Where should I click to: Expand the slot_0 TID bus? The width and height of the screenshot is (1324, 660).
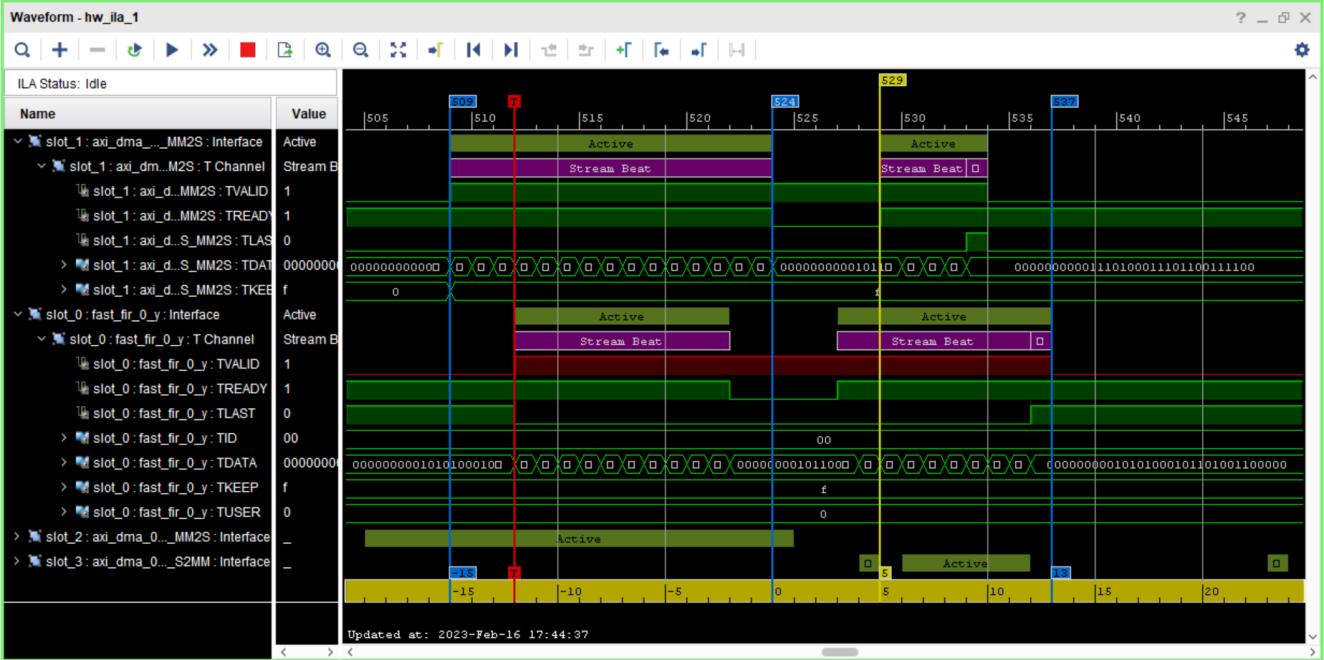[65, 438]
